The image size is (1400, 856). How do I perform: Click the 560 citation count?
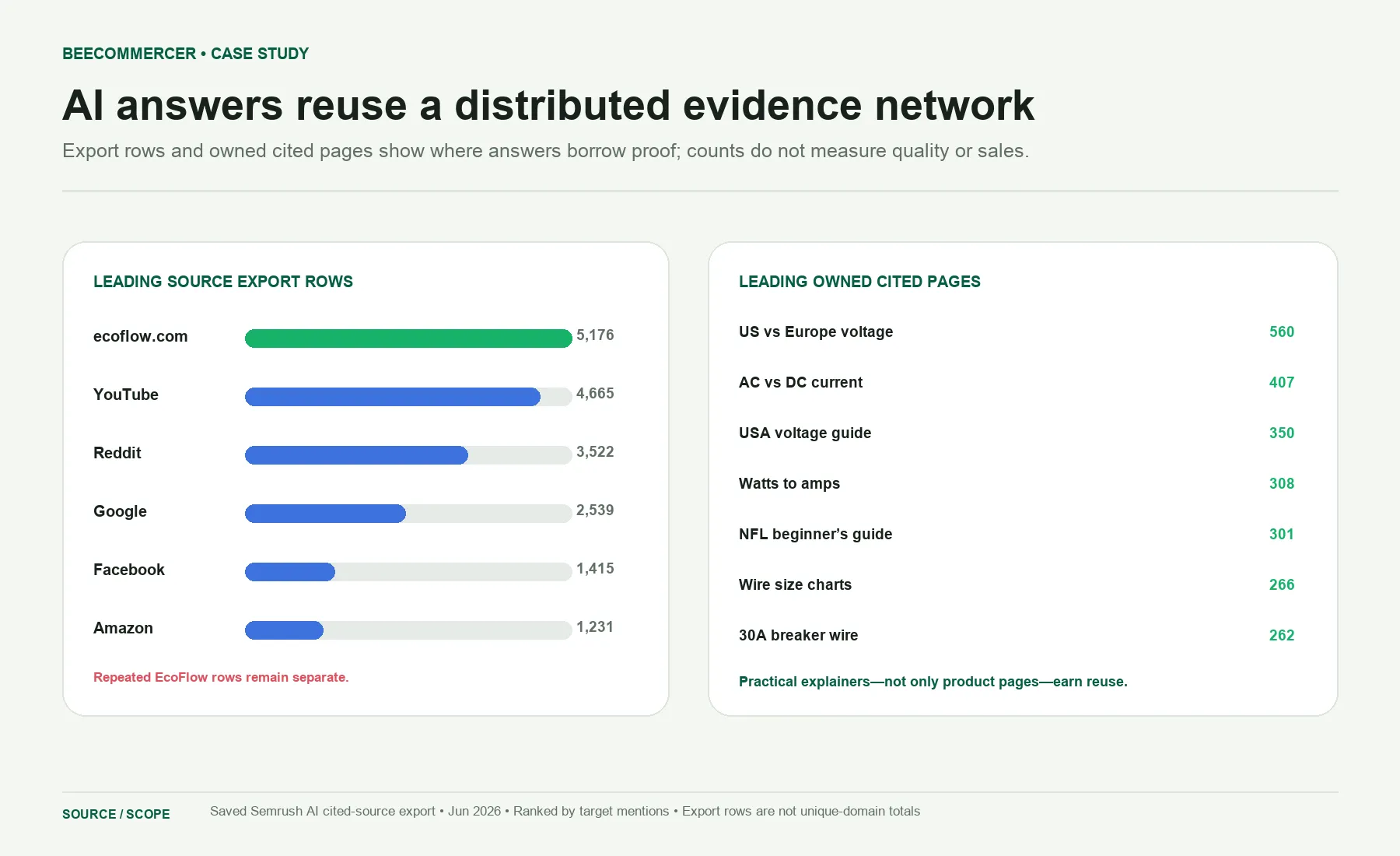click(x=1282, y=332)
